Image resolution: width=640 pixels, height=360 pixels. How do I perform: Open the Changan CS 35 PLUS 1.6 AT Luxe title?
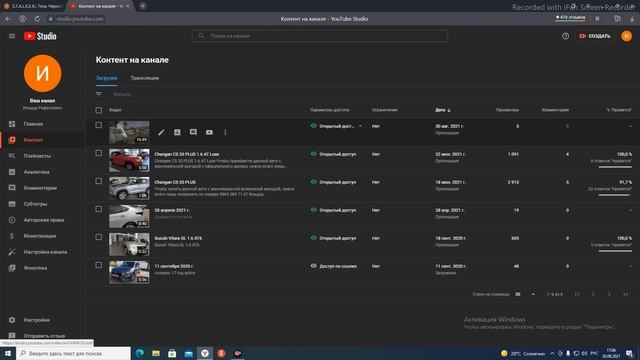click(187, 154)
